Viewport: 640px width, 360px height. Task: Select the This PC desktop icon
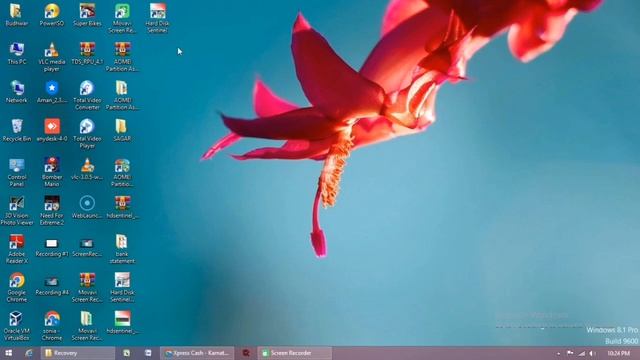click(16, 53)
